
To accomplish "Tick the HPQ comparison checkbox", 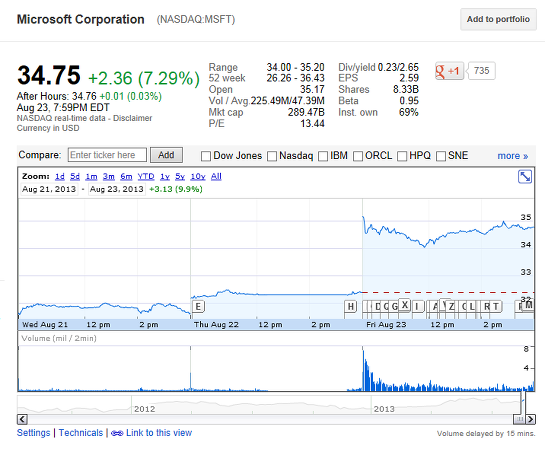I will [x=402, y=156].
